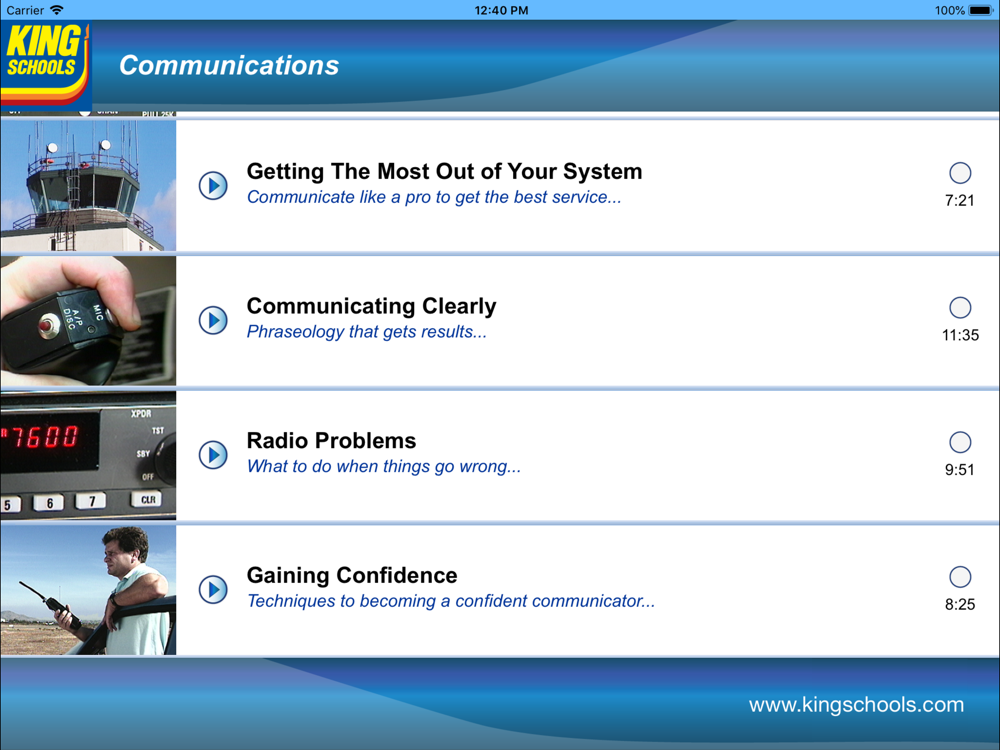The width and height of the screenshot is (1000, 750).
Task: Click 'Phraseology that gets results...' subtitle
Action: point(366,332)
